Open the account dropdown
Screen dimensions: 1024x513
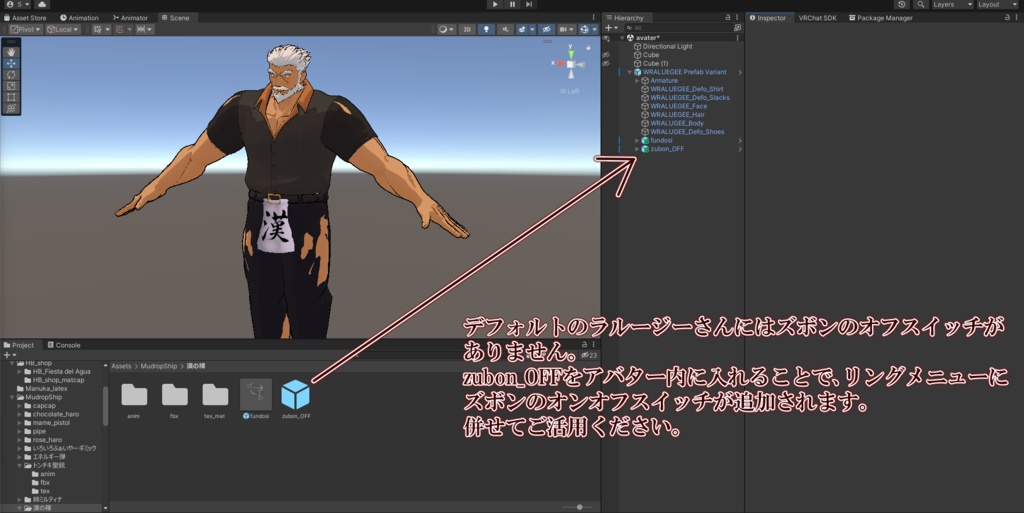pos(16,5)
